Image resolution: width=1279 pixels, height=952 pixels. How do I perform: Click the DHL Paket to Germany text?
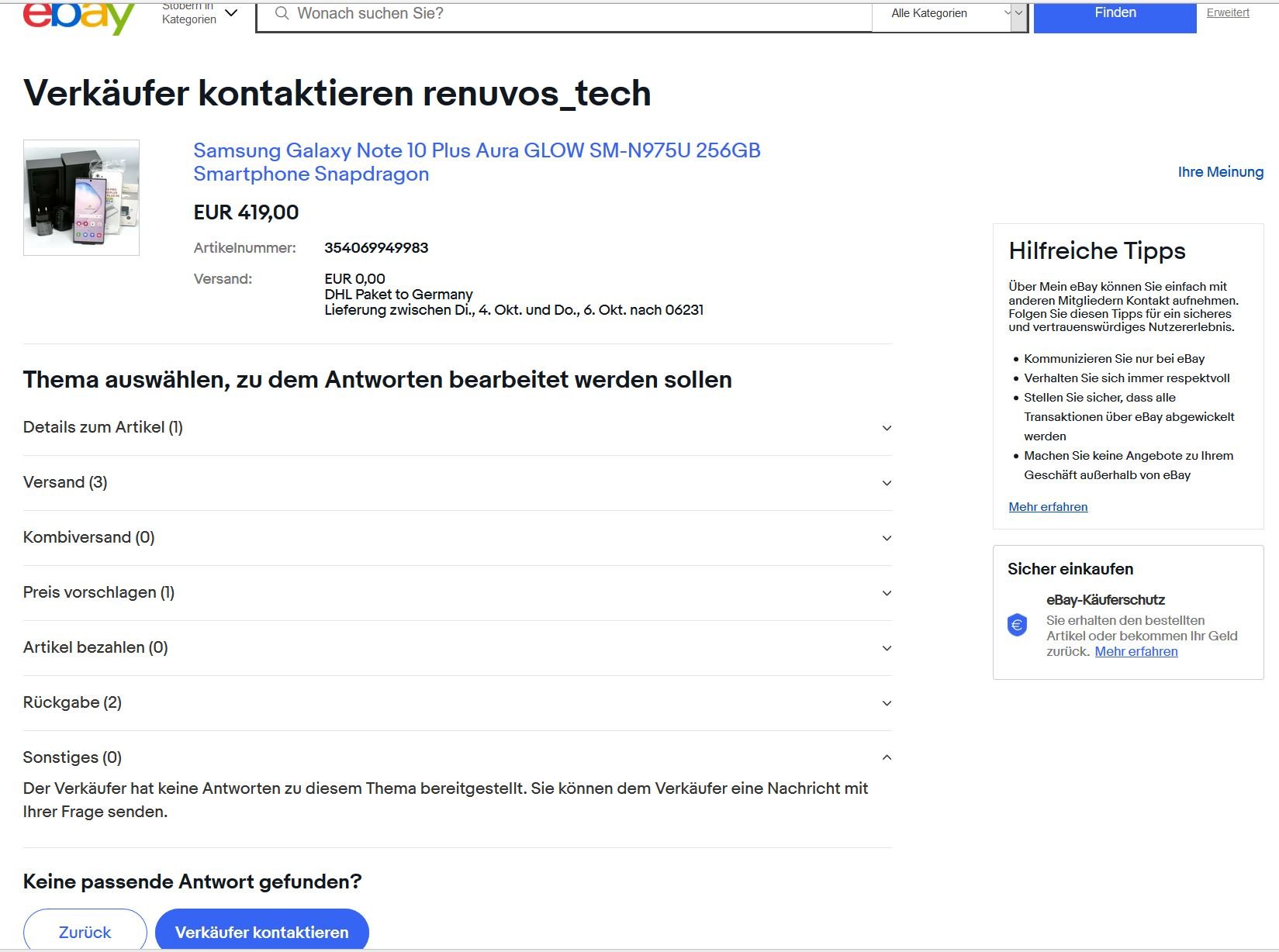[399, 295]
